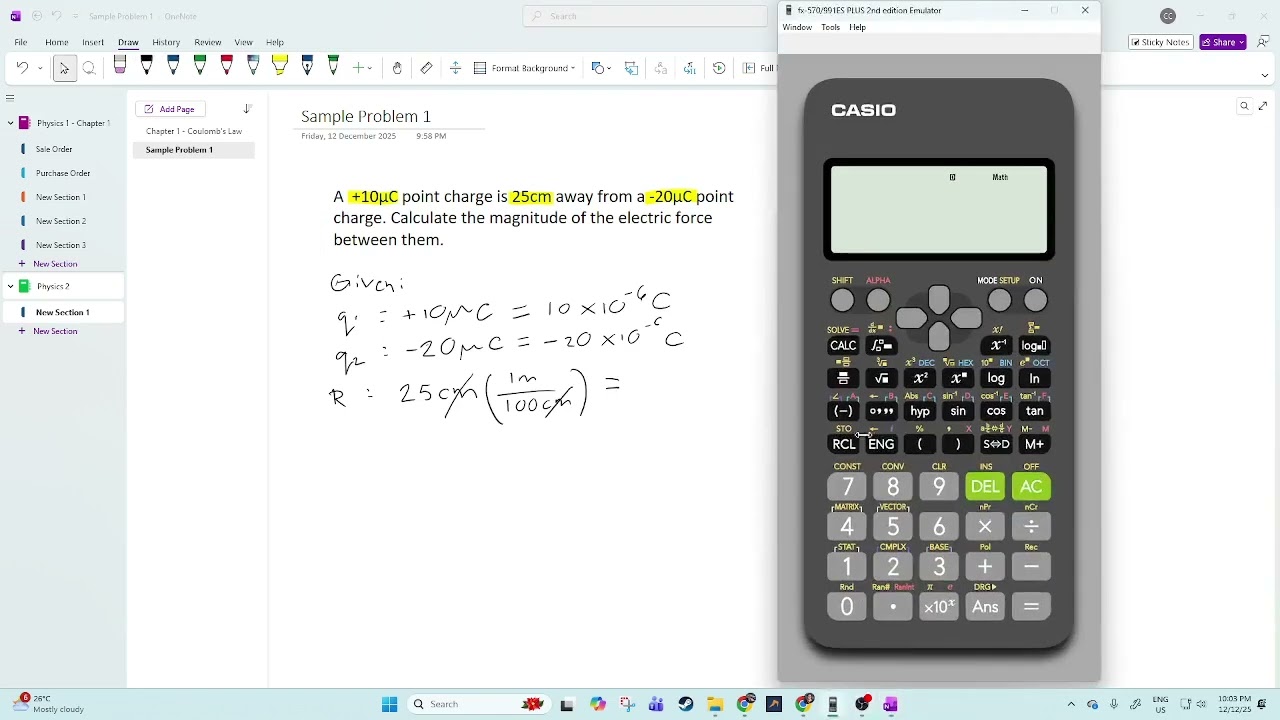Open File Explorer from the taskbar
The width and height of the screenshot is (1280, 720).
tap(715, 704)
